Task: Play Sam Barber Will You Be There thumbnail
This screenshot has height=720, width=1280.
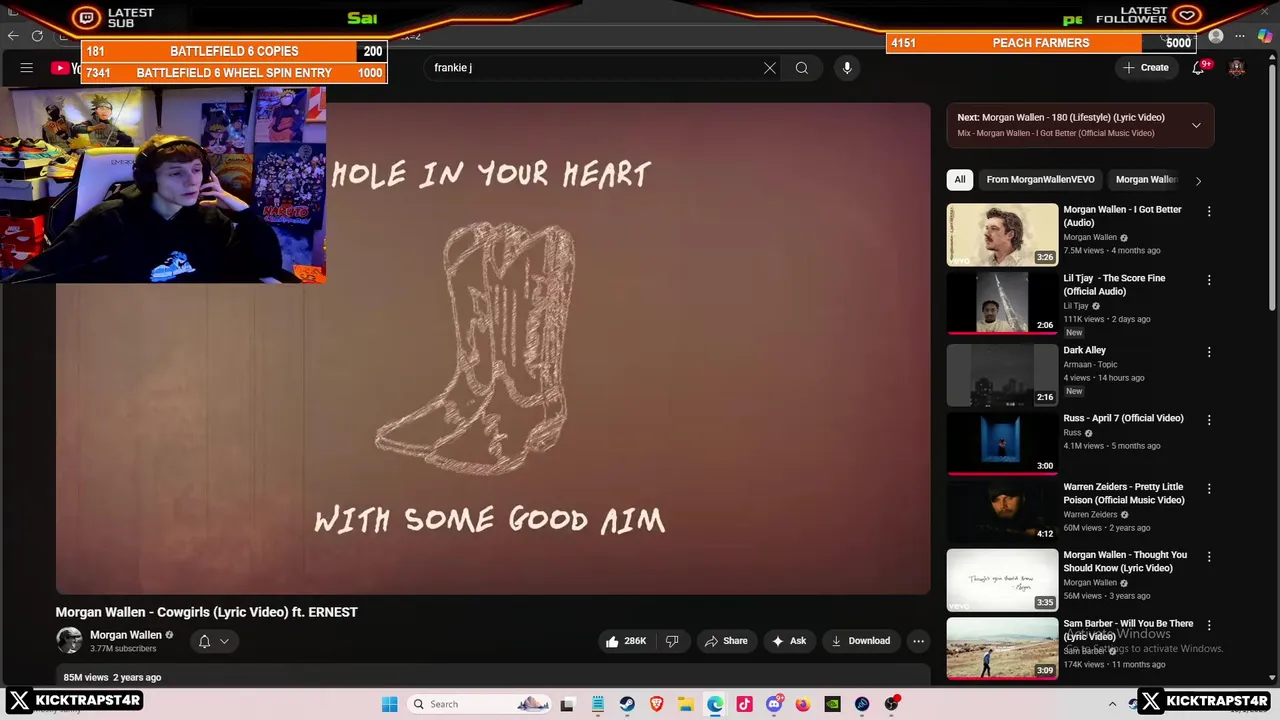Action: click(x=1002, y=648)
